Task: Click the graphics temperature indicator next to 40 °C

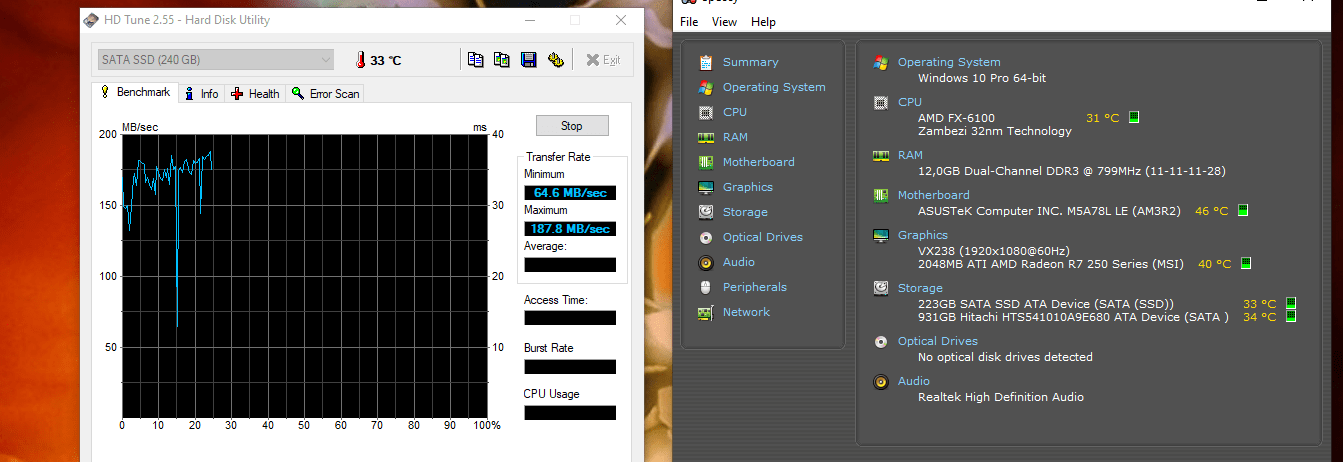Action: (x=1246, y=264)
